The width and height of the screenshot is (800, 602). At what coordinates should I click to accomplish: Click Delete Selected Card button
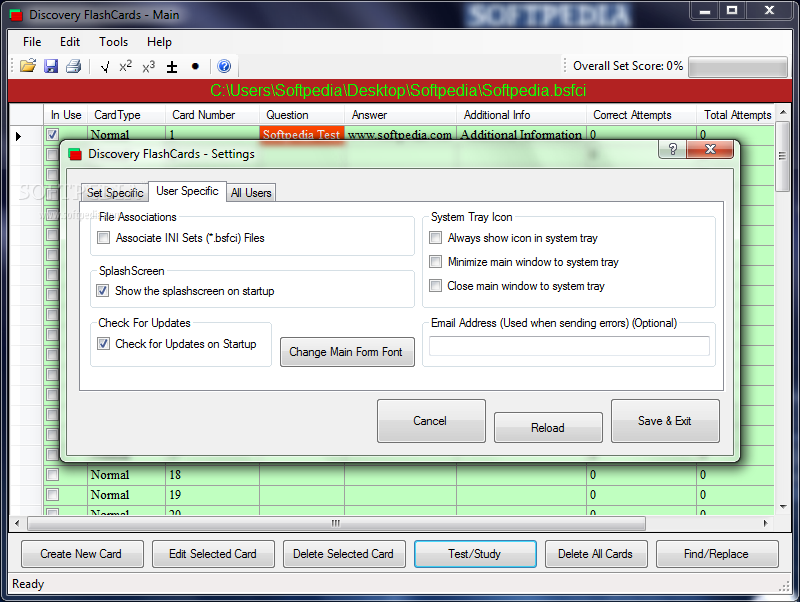click(344, 554)
